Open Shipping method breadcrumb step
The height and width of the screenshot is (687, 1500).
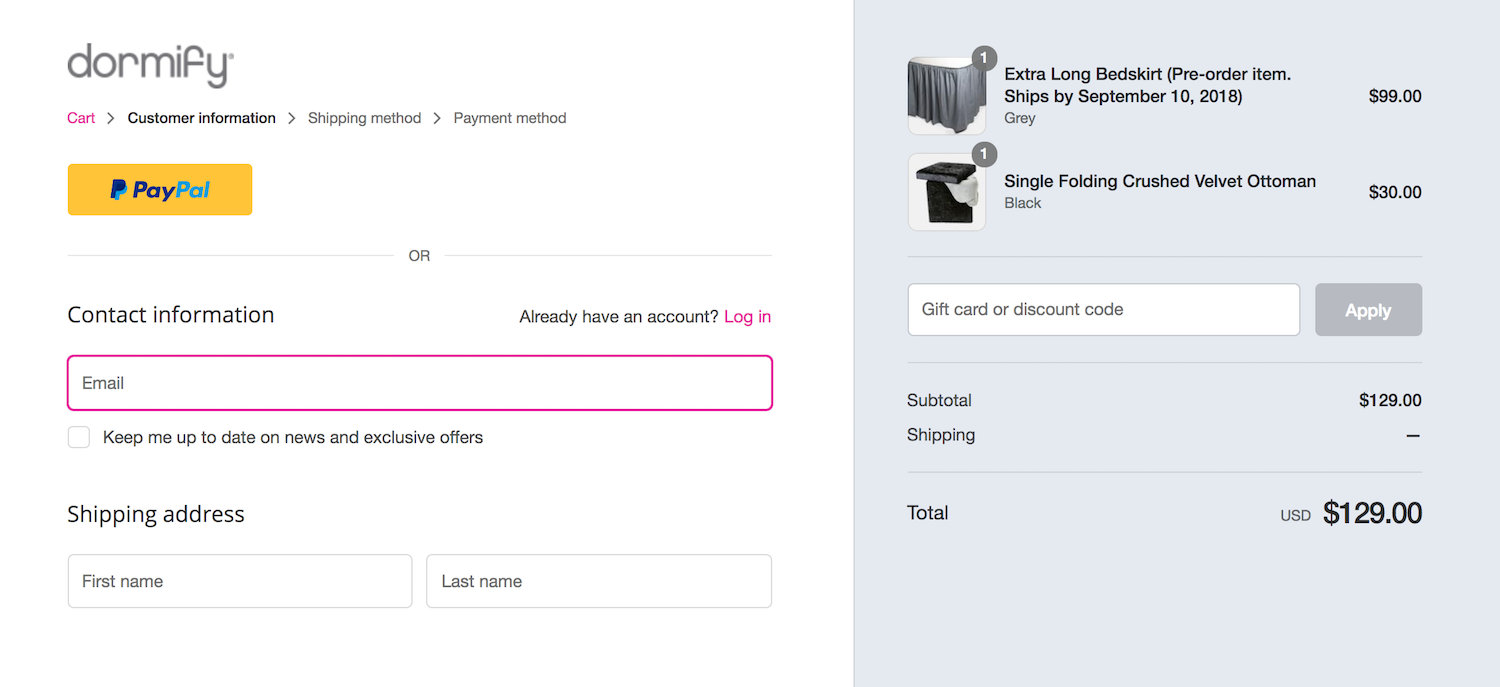[x=364, y=118]
